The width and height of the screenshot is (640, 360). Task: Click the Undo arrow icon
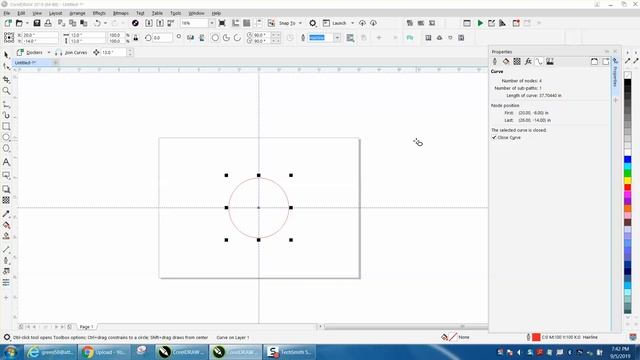tap(97, 23)
